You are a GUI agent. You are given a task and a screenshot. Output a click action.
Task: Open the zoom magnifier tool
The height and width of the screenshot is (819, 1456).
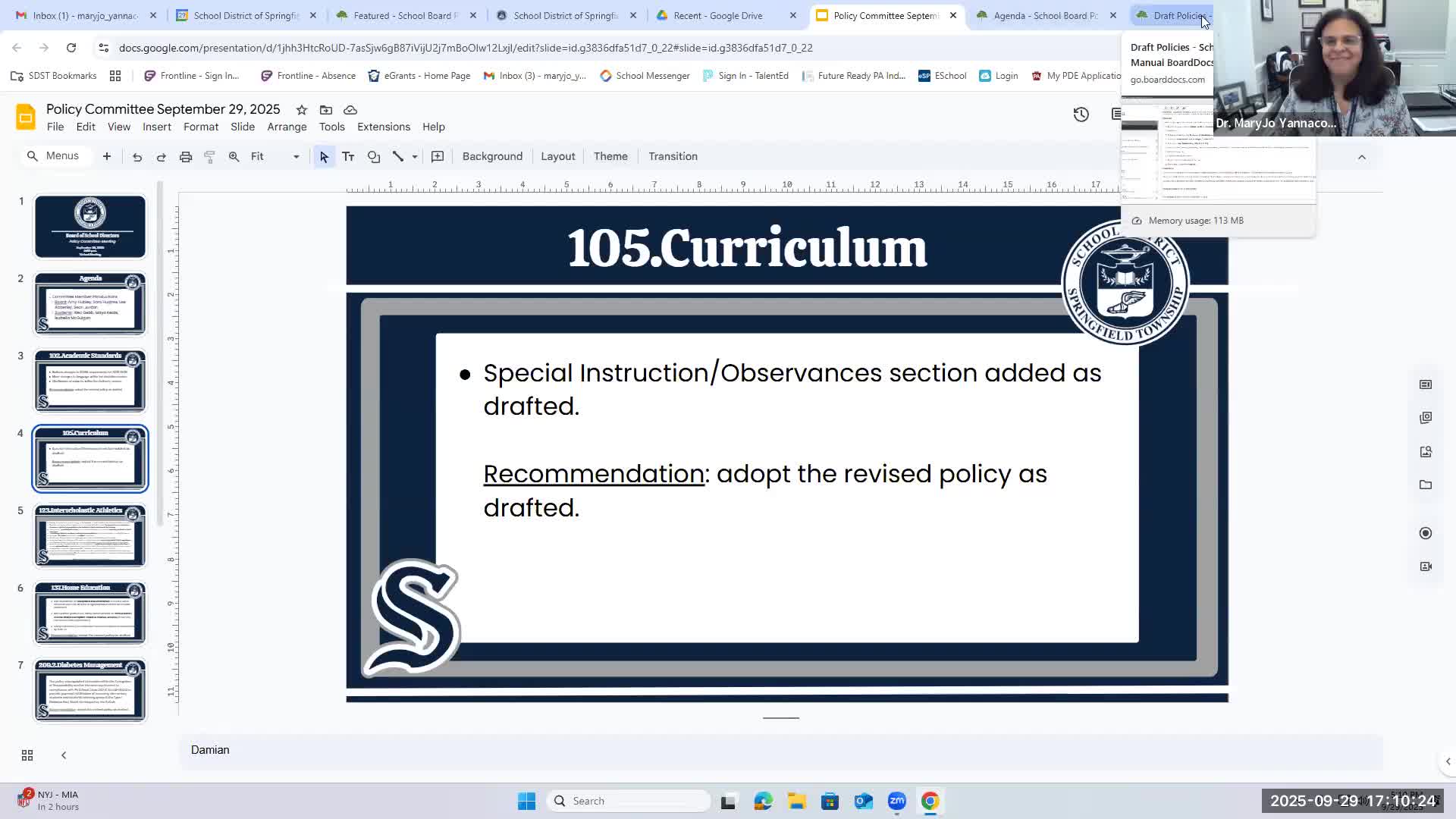[x=234, y=157]
